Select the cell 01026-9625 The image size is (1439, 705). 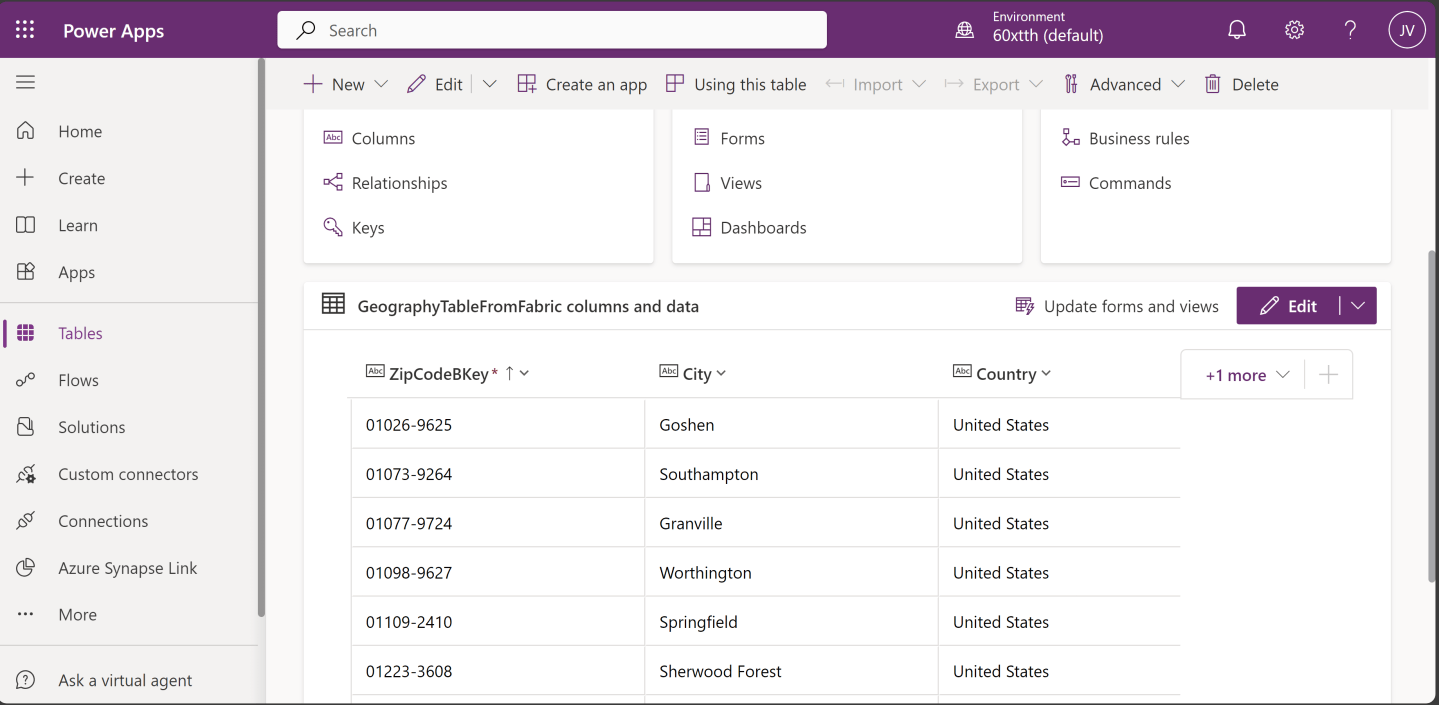[x=497, y=424]
